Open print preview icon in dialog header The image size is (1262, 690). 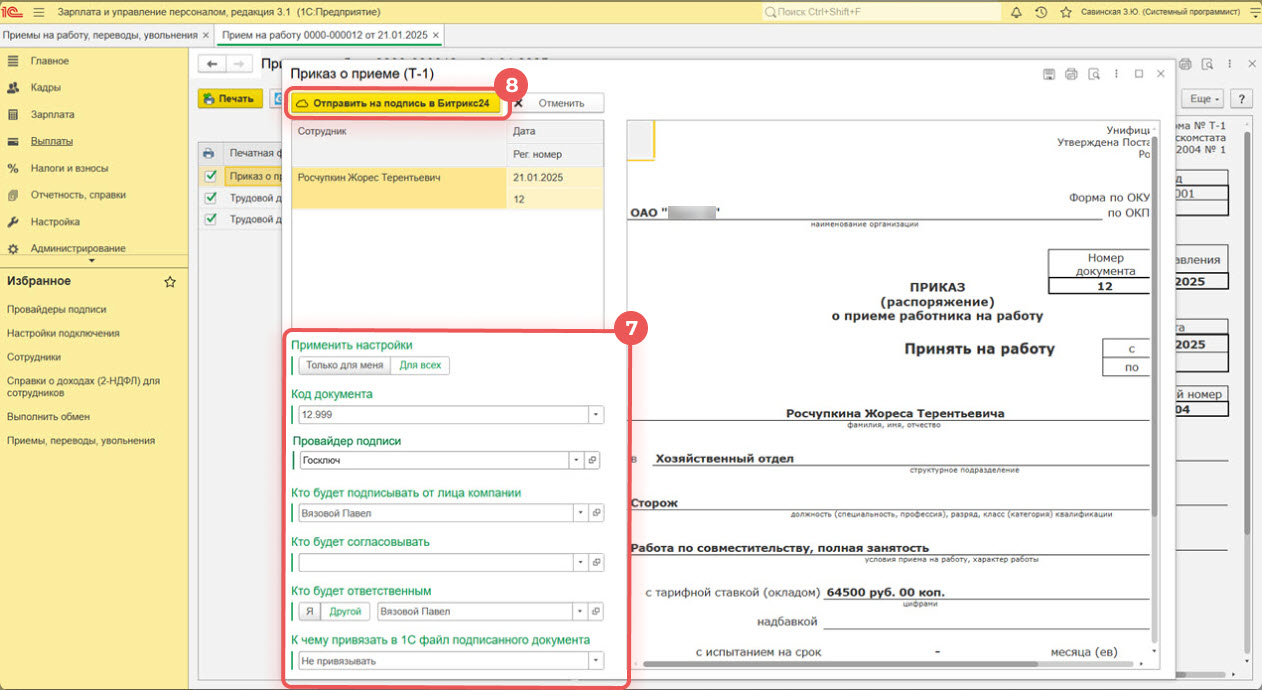tap(1094, 74)
